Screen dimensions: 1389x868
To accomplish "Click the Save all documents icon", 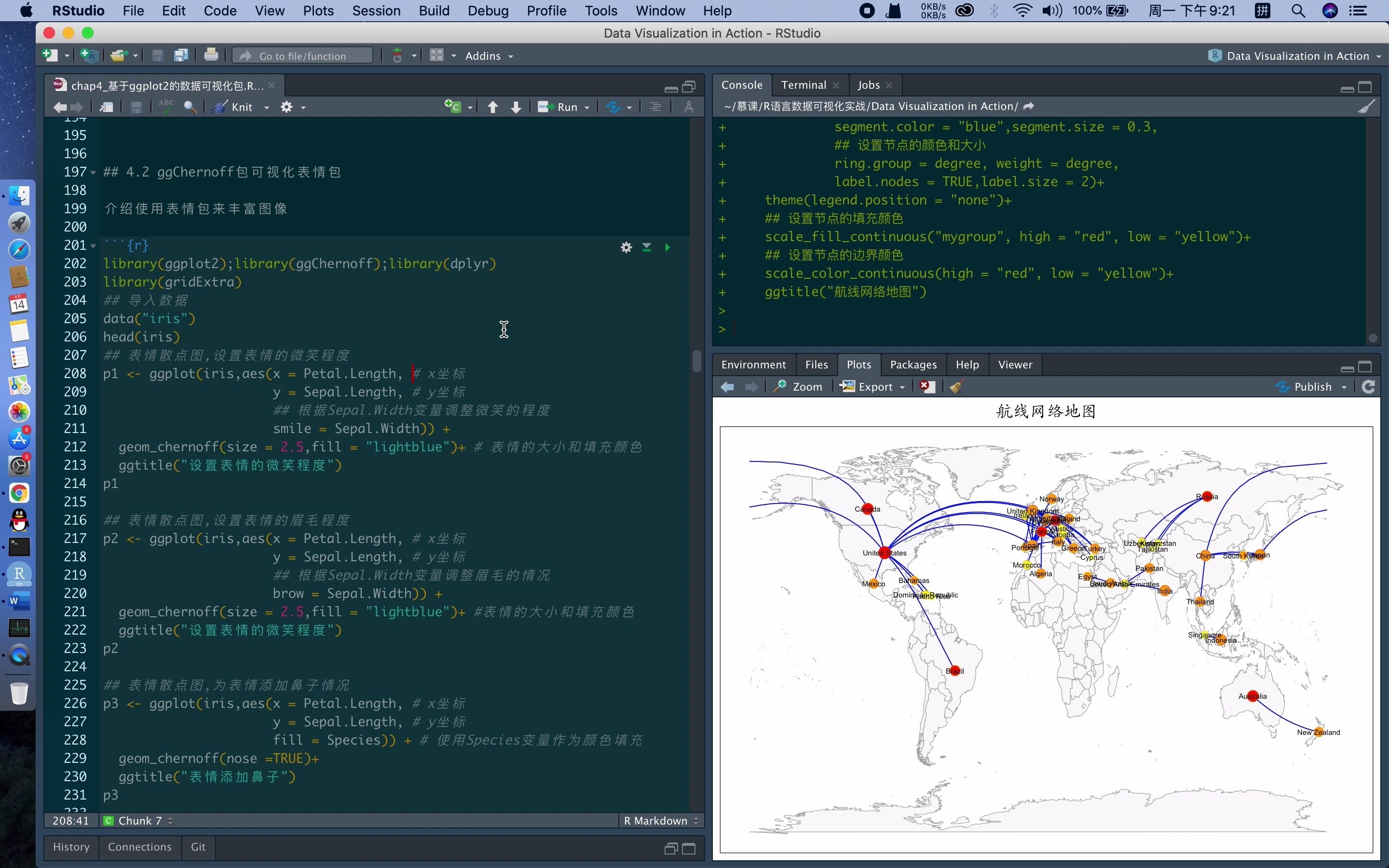I will pyautogui.click(x=181, y=55).
